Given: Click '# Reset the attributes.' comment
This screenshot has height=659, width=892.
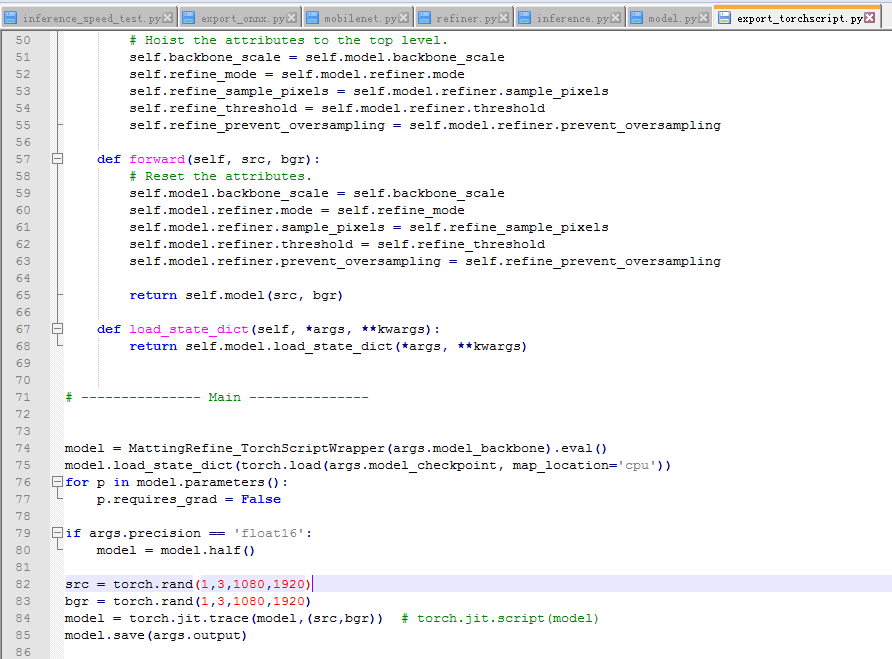Looking at the screenshot, I should [x=221, y=176].
